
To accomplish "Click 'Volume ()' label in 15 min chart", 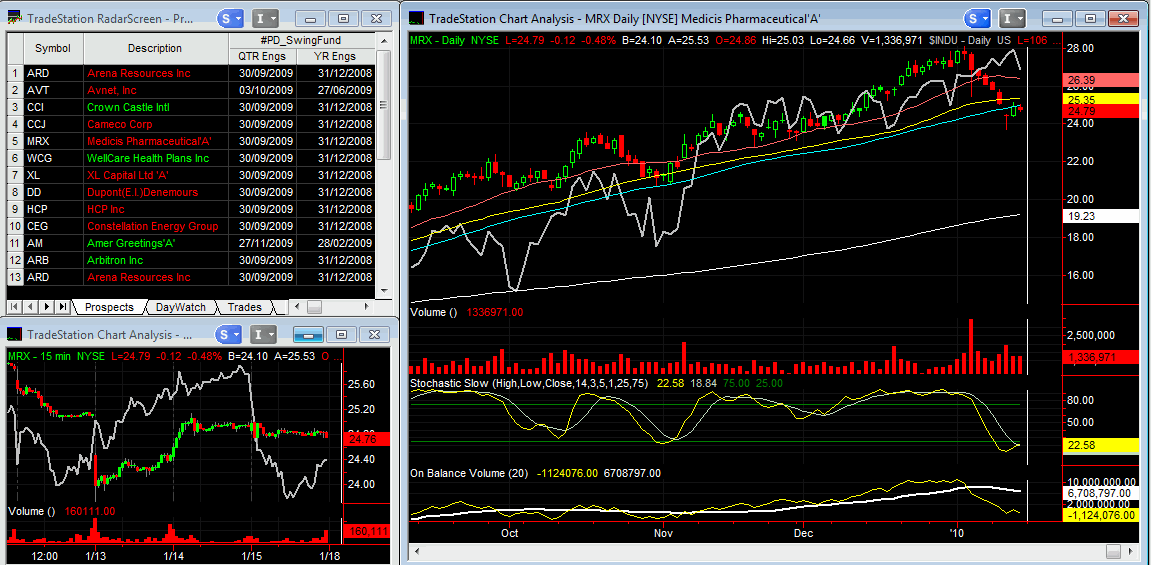I will tap(30, 511).
